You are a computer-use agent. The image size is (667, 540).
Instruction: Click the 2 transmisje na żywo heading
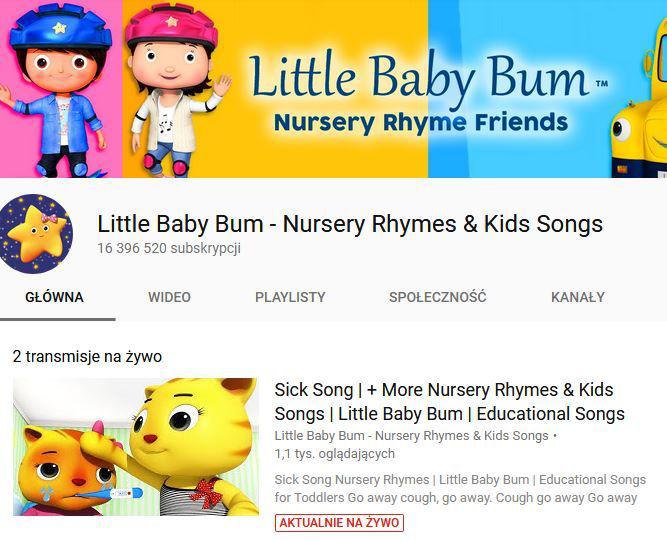coord(87,356)
